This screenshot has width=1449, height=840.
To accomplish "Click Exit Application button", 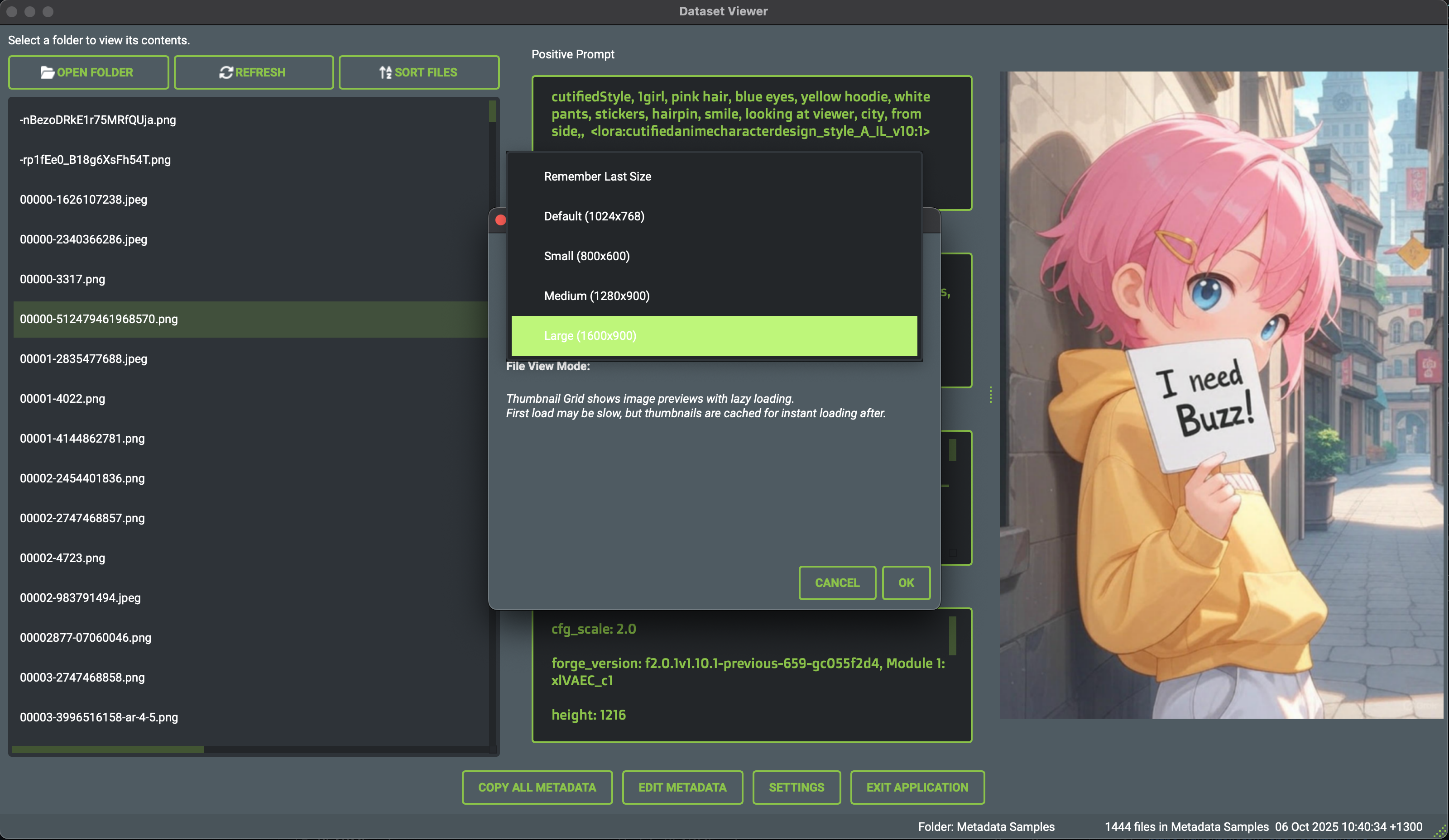I will (x=916, y=787).
